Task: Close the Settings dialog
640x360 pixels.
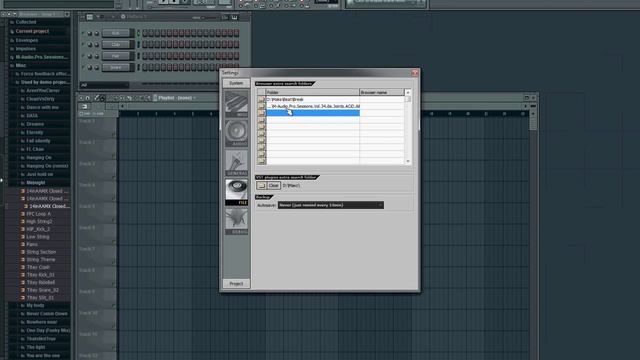Action: (415, 73)
